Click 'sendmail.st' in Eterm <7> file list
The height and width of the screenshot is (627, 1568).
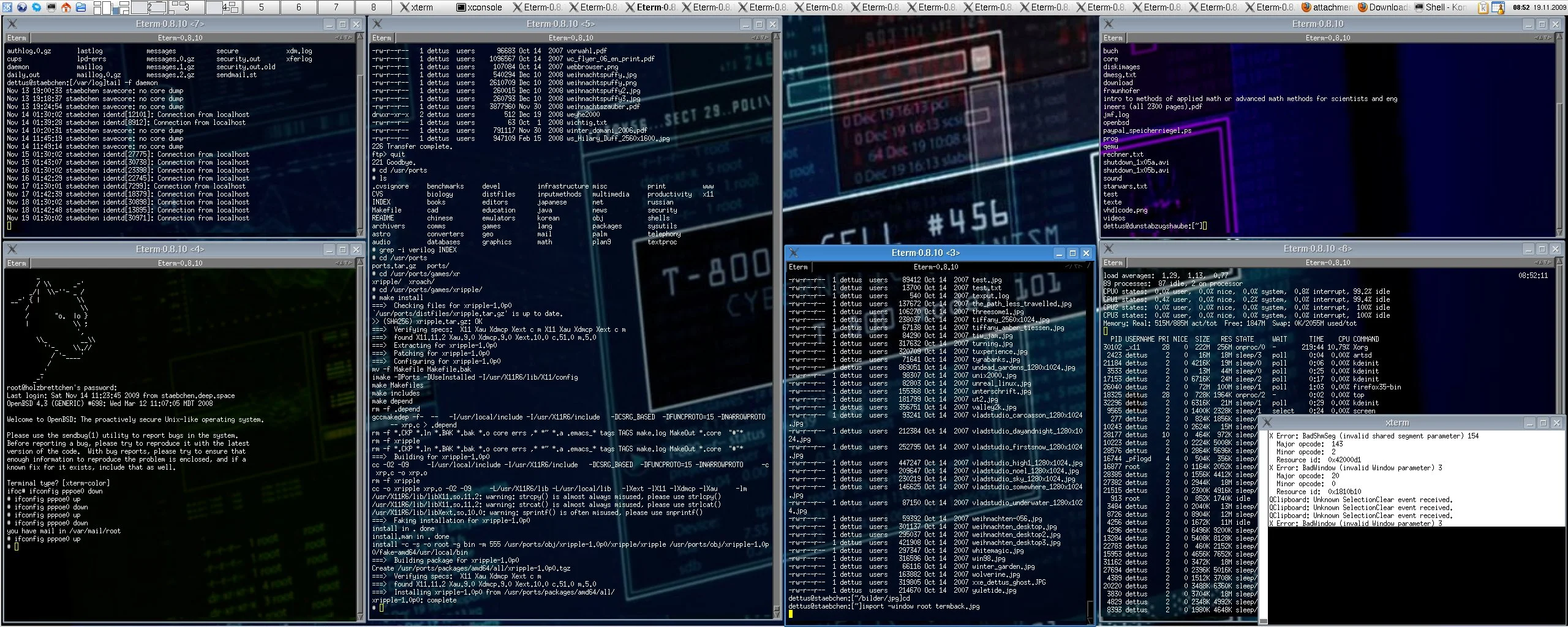pos(236,75)
